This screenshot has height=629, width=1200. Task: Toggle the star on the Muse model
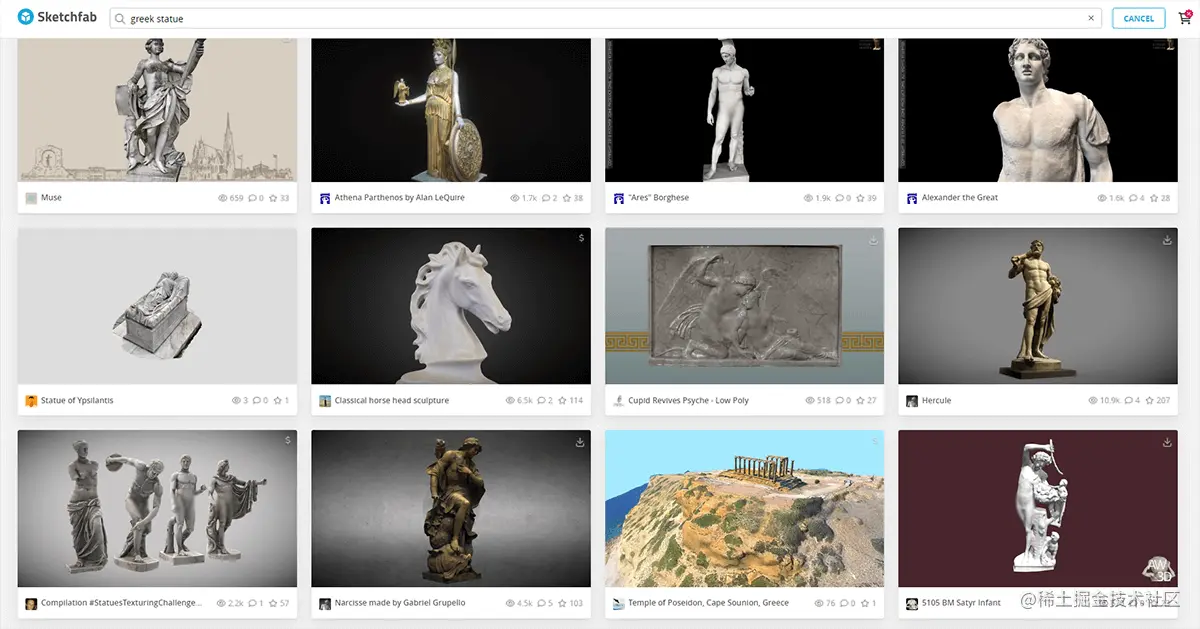271,197
